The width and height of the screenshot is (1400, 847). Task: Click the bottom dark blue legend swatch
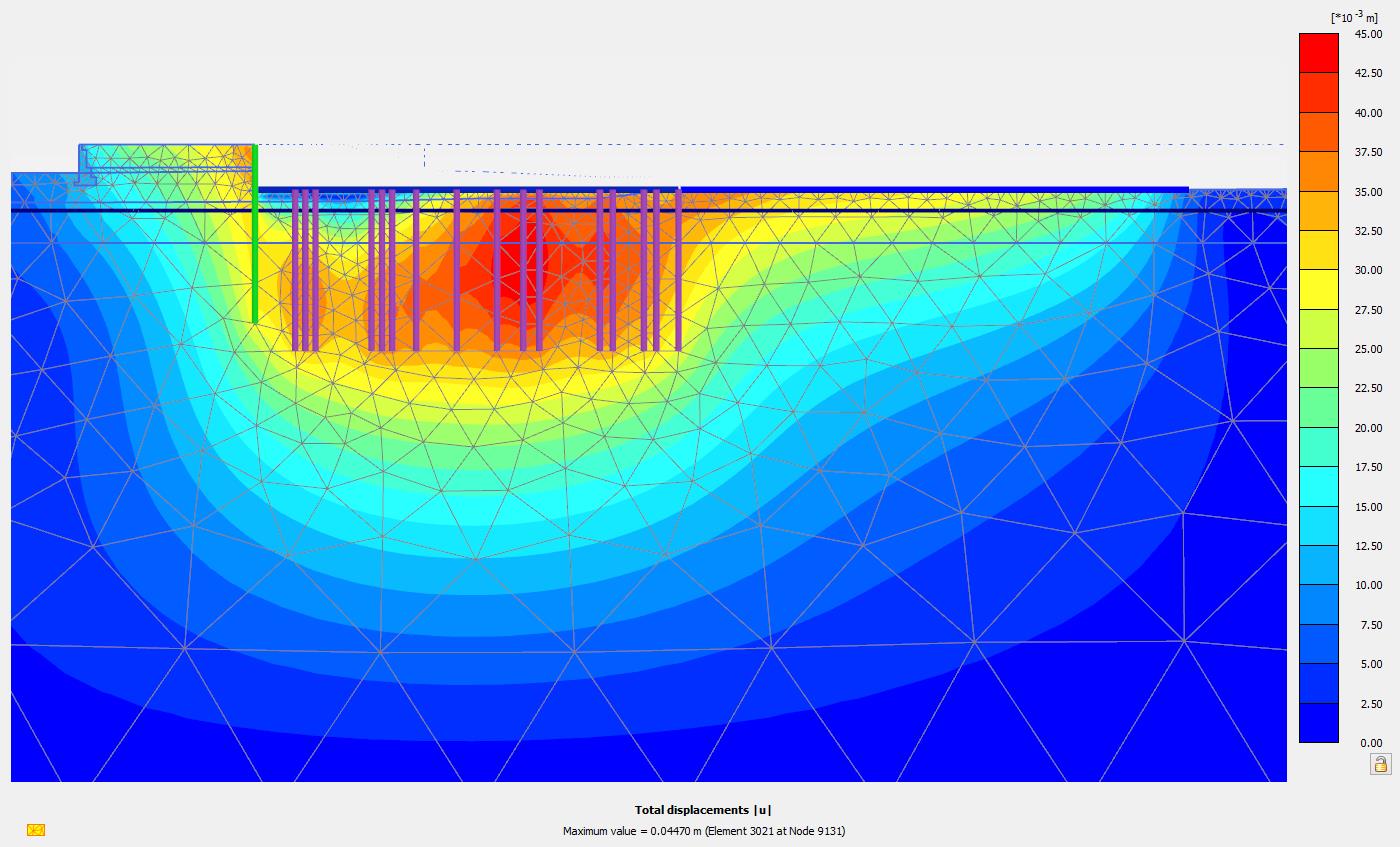(x=1318, y=723)
